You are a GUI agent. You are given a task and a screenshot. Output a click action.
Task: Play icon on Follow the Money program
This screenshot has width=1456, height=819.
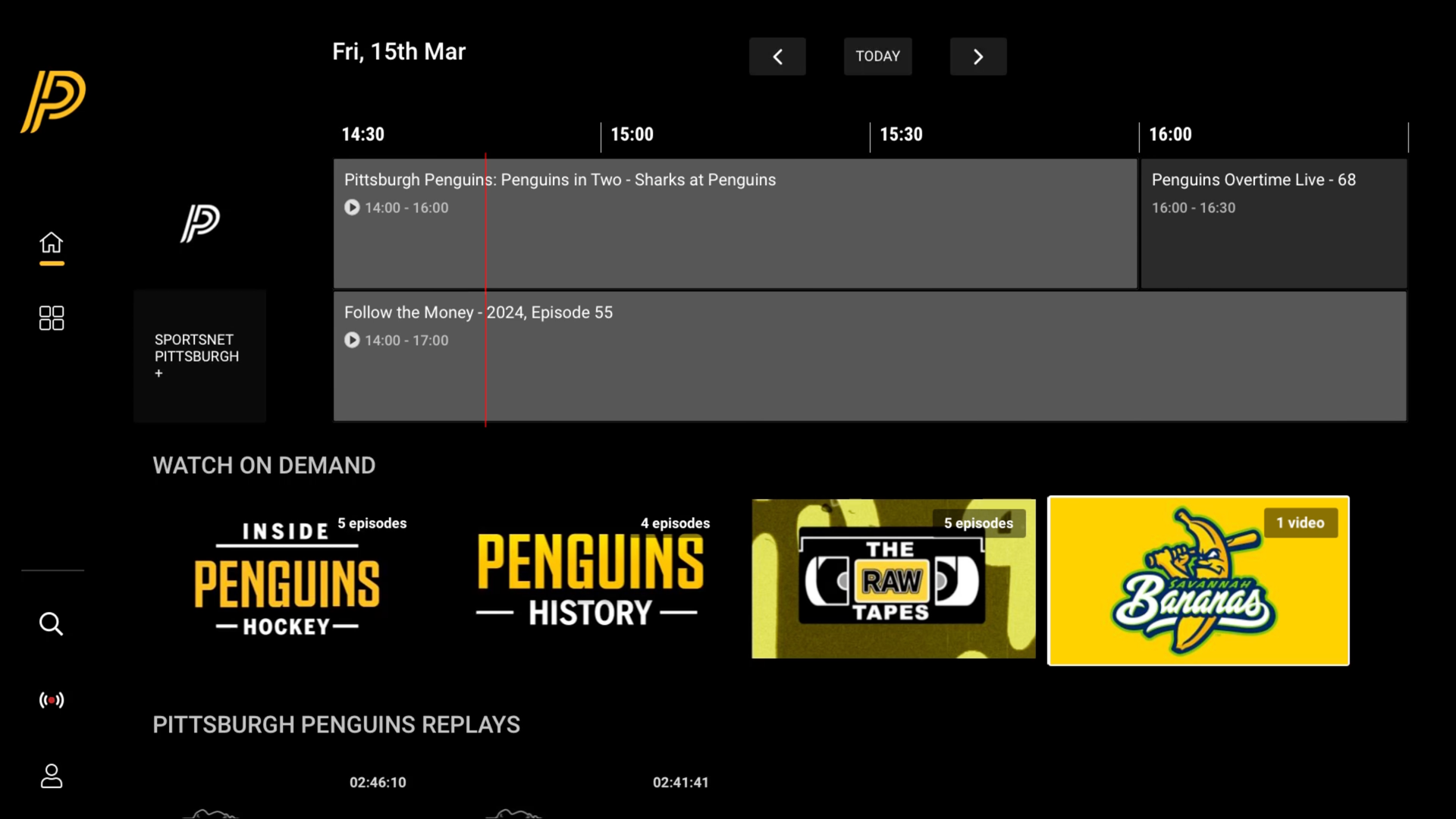coord(352,340)
